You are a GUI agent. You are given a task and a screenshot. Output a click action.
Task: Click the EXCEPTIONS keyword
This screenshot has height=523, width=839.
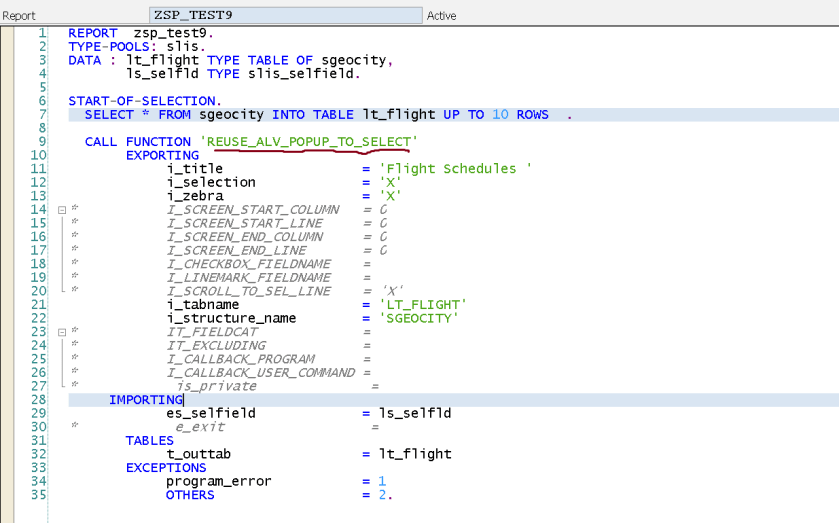coord(166,468)
